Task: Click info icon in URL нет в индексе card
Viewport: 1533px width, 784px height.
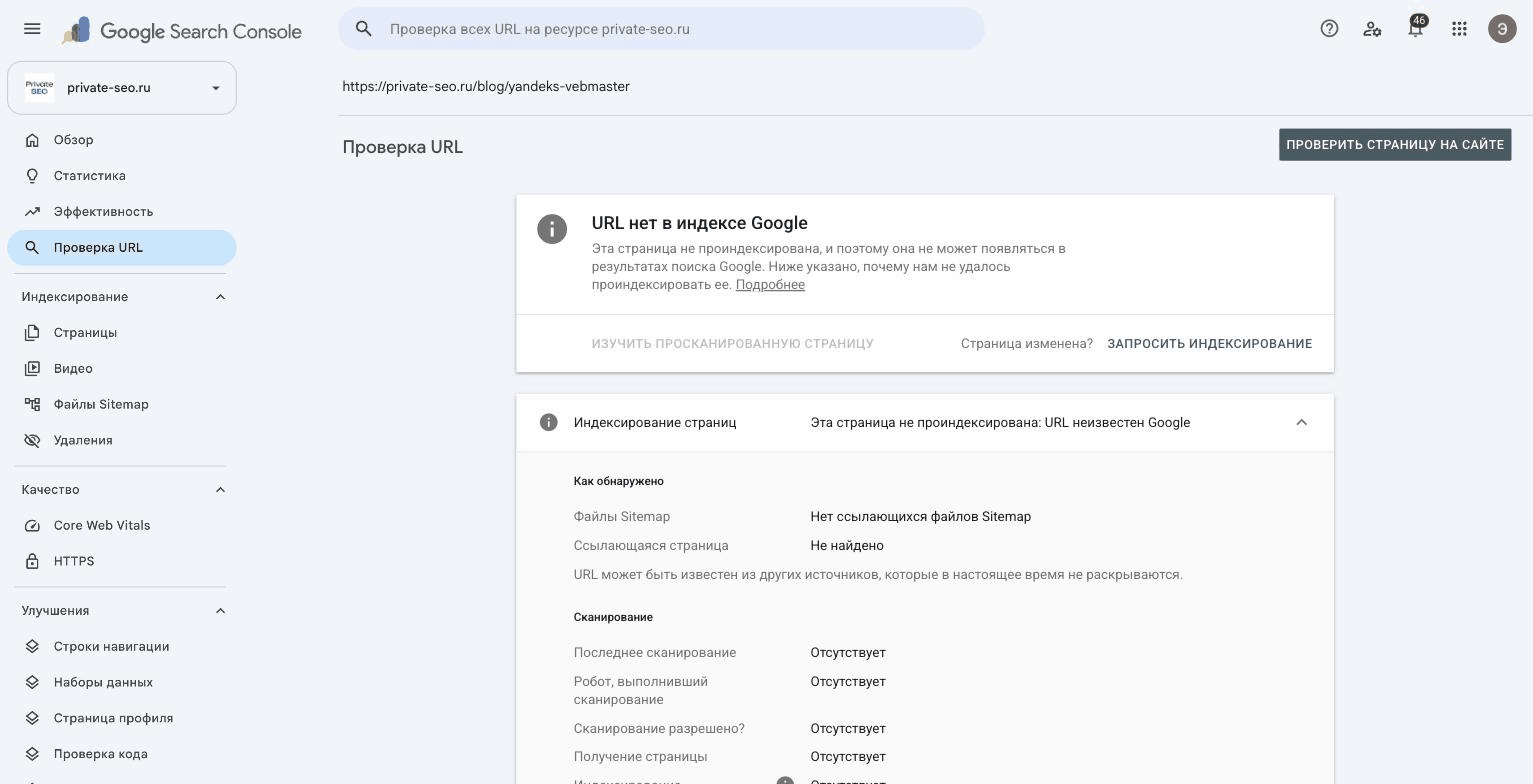Action: [x=552, y=229]
